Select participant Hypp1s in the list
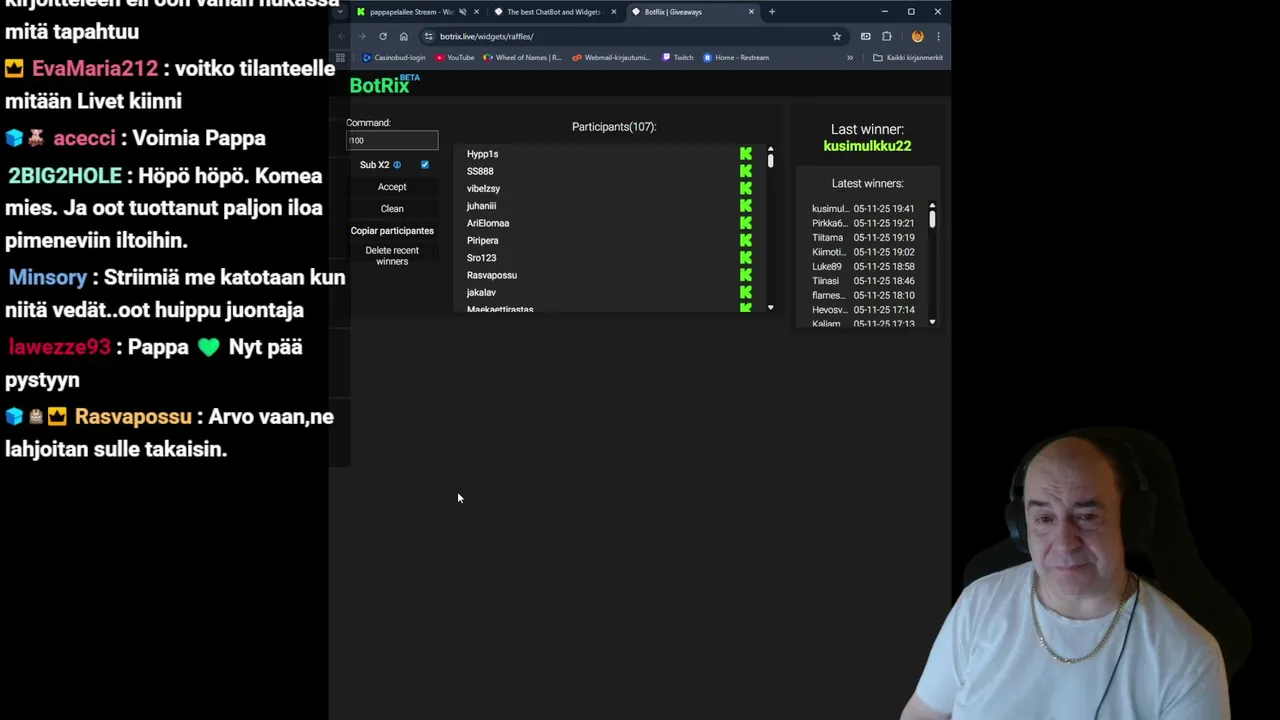The width and height of the screenshot is (1280, 720). point(482,154)
